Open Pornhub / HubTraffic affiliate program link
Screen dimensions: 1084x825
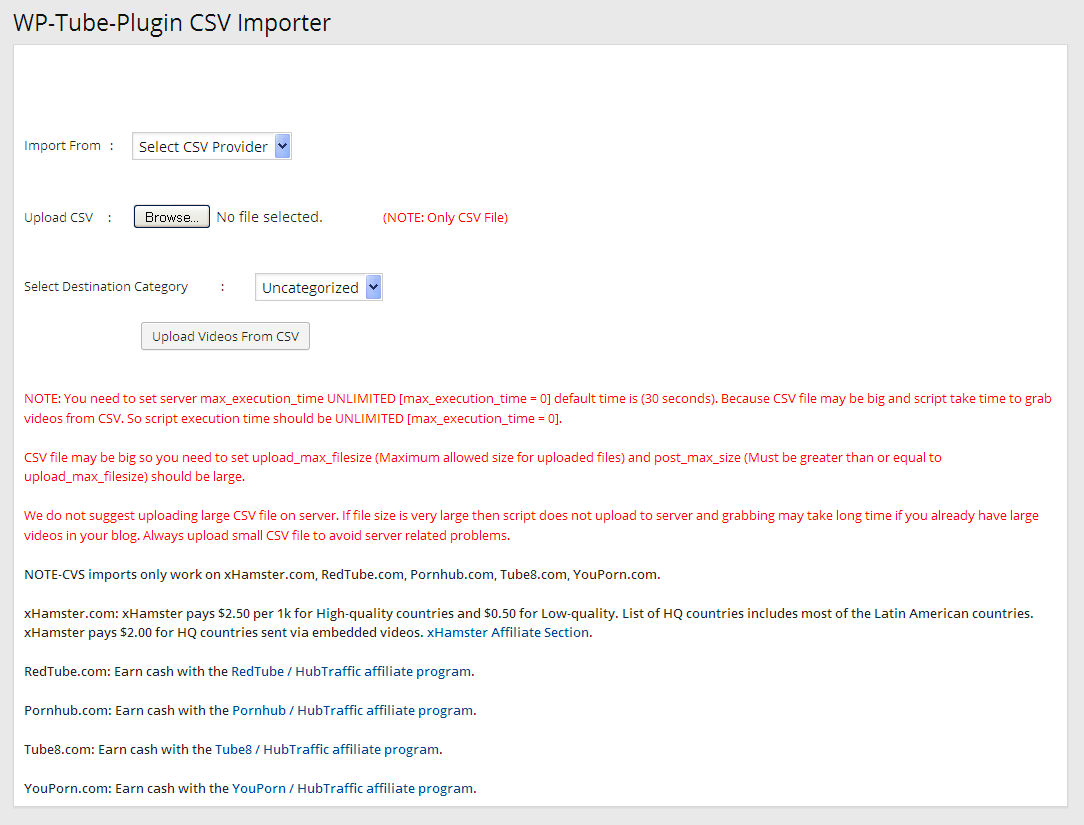coord(353,710)
